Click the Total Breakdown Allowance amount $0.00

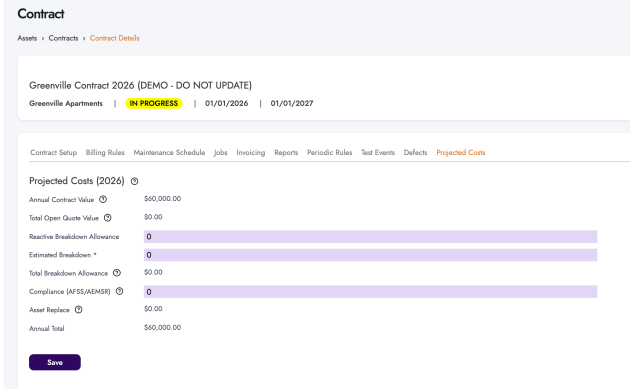tap(153, 272)
